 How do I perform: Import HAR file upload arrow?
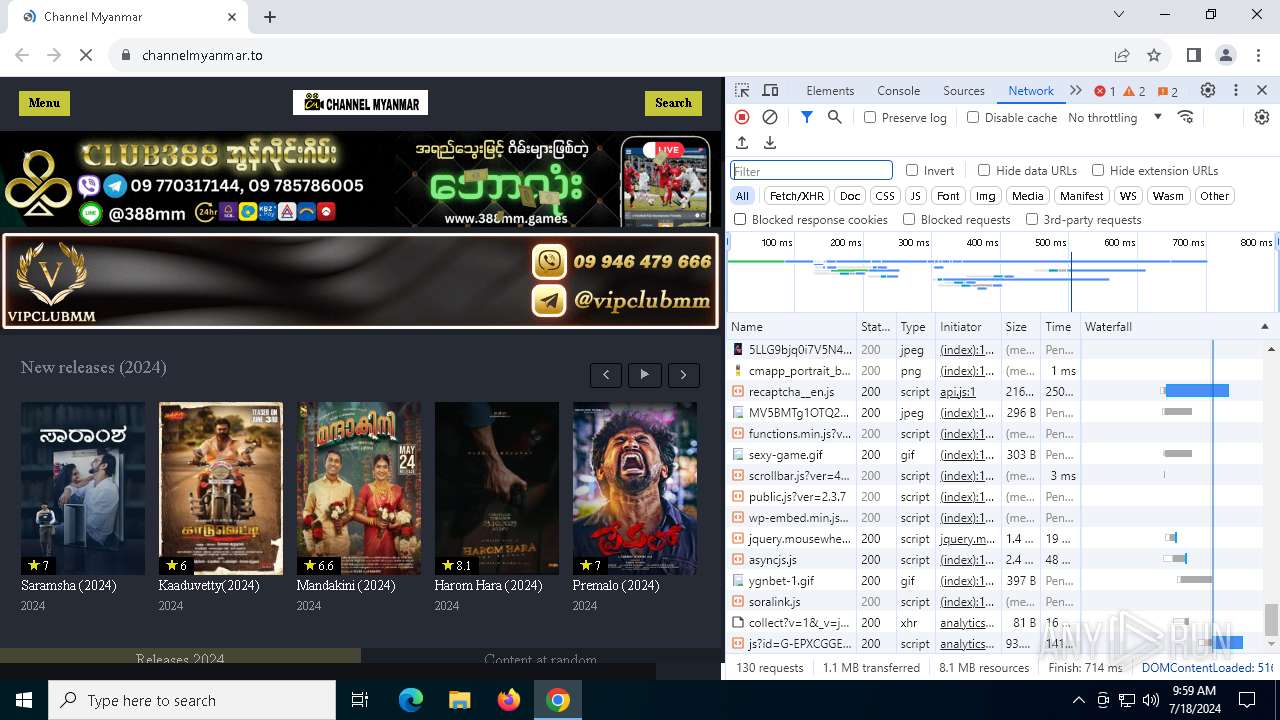point(742,143)
